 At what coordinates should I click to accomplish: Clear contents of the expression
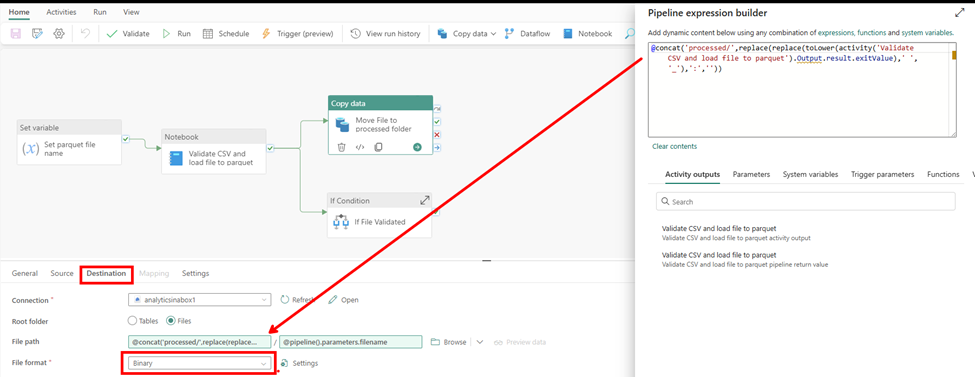pyautogui.click(x=674, y=147)
